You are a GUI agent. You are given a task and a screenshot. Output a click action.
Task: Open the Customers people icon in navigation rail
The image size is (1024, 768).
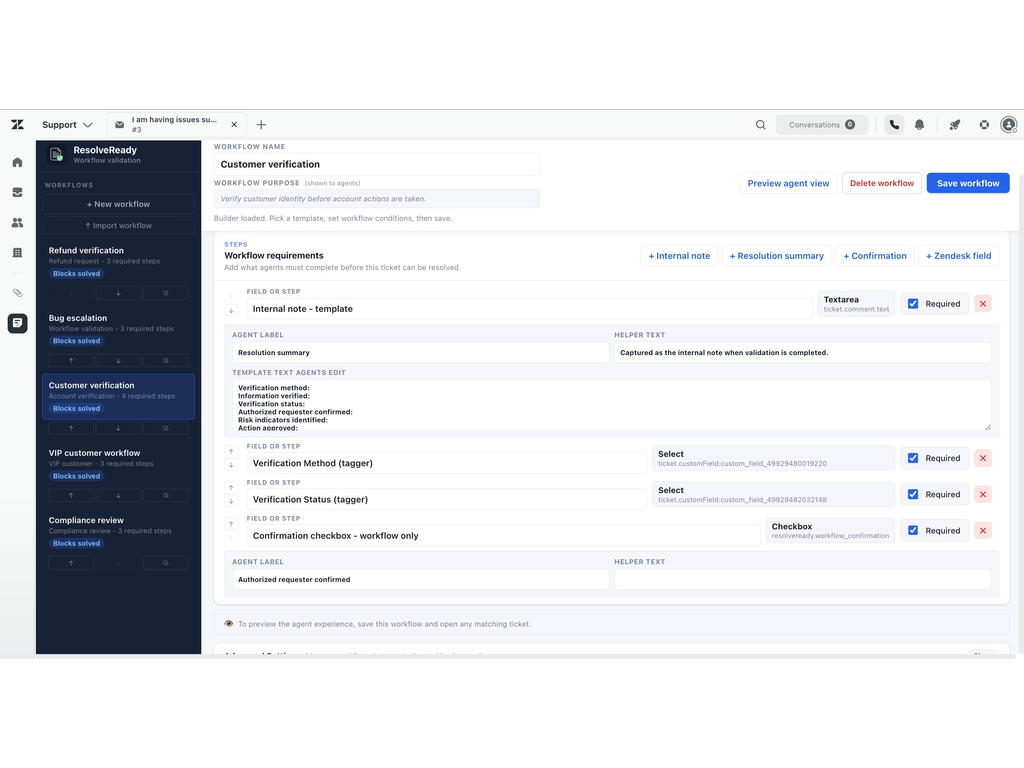pyautogui.click(x=18, y=223)
